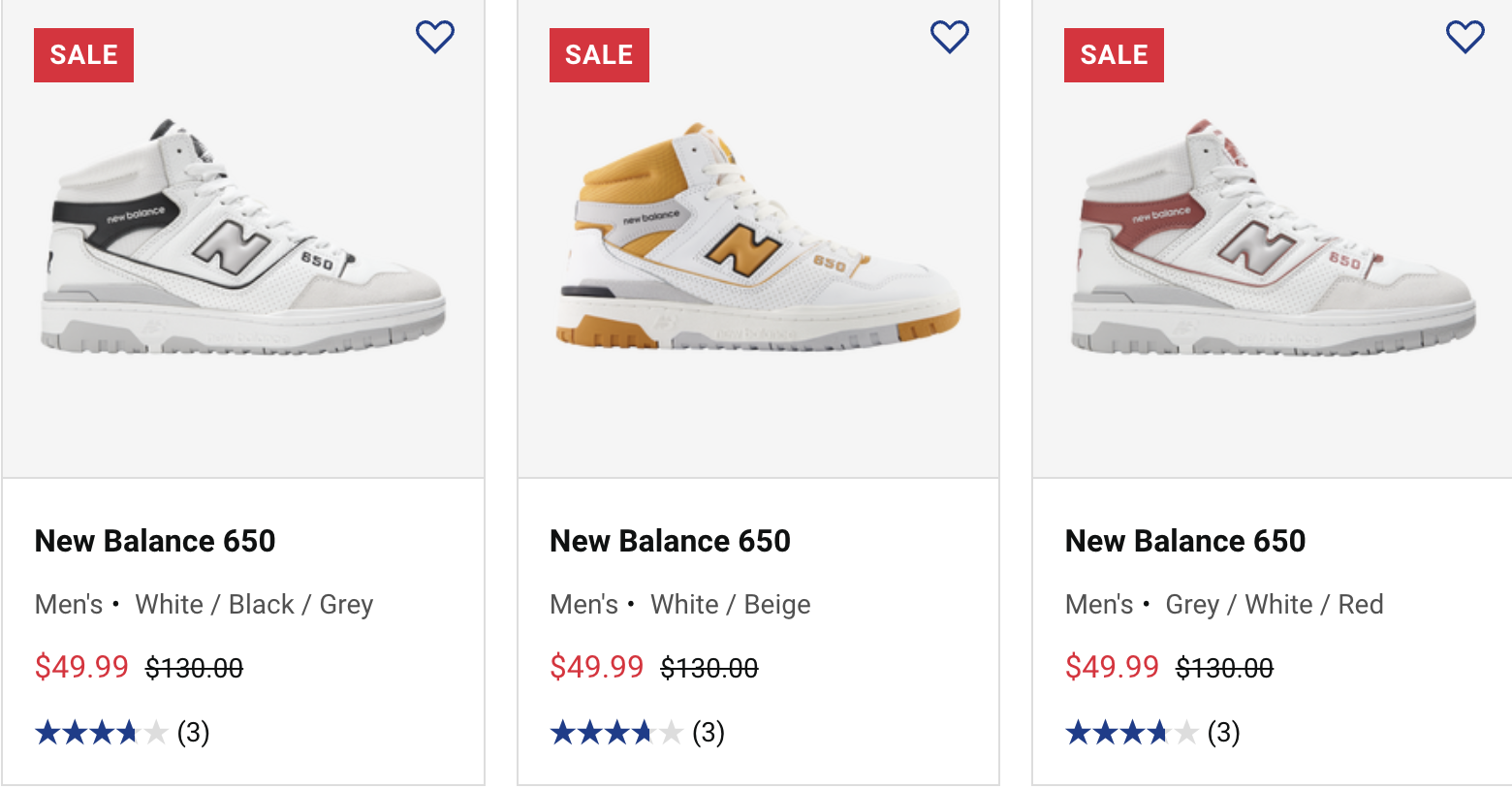Click the crossed-out $130.00 price on the Red shoe
Viewport: 1512px width, 789px height.
tap(1224, 668)
